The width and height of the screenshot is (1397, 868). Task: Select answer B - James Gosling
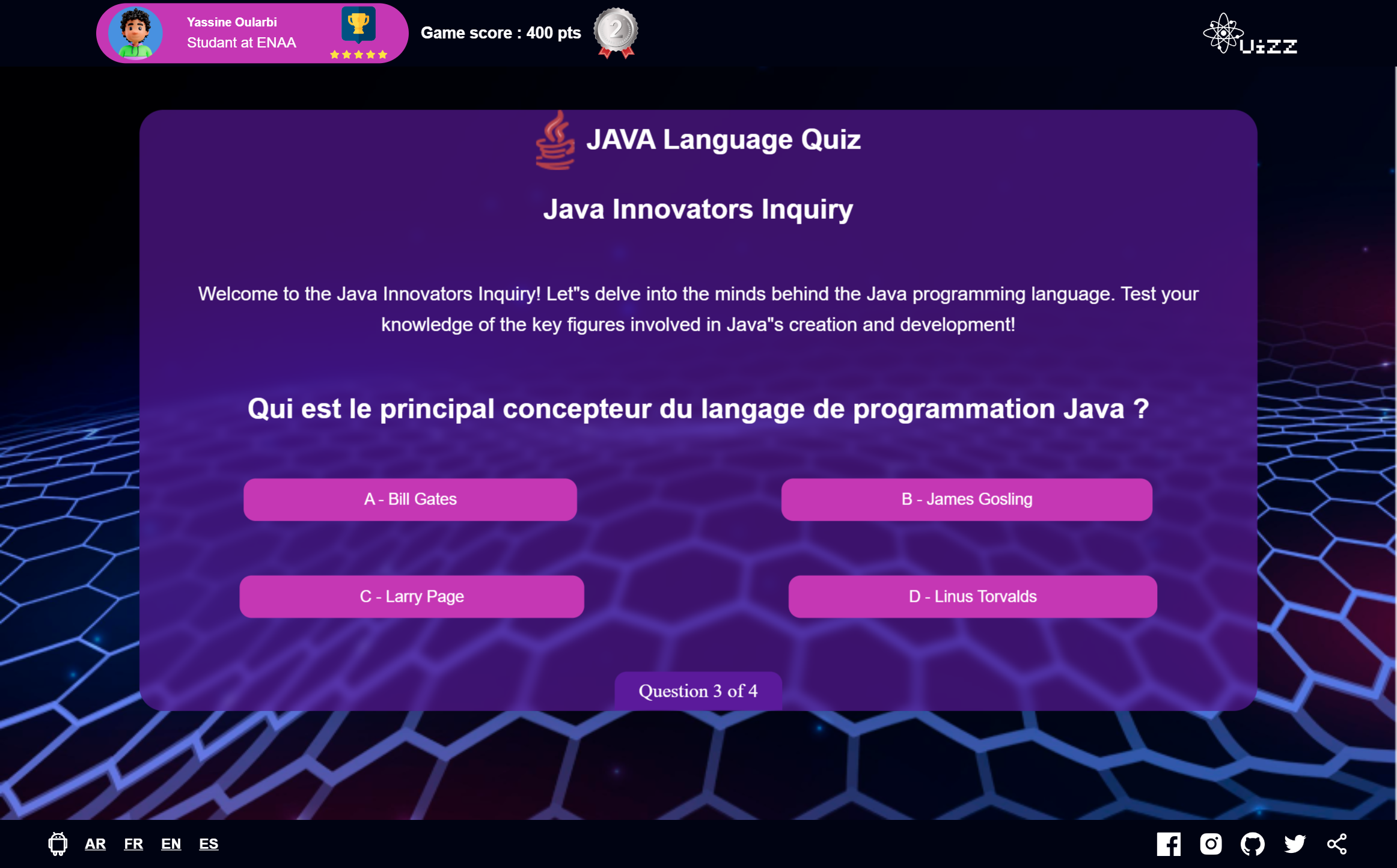[x=967, y=498]
